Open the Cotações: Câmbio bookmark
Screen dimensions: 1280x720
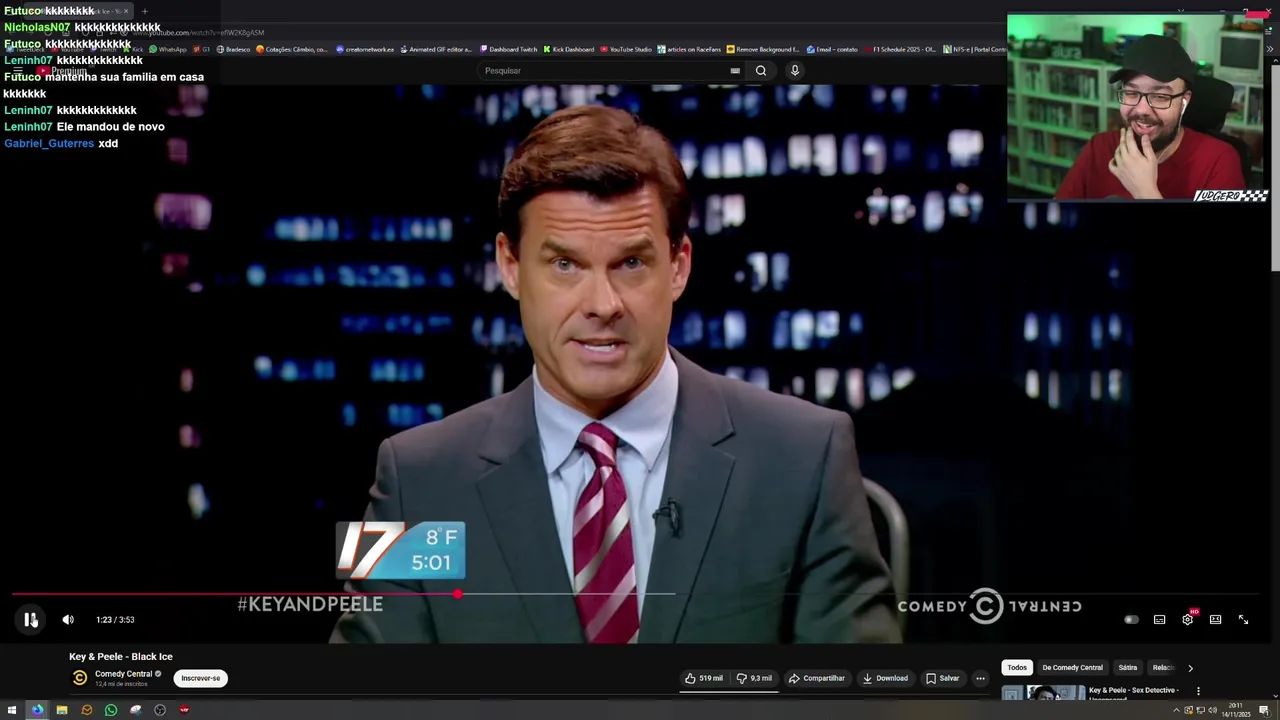click(292, 49)
